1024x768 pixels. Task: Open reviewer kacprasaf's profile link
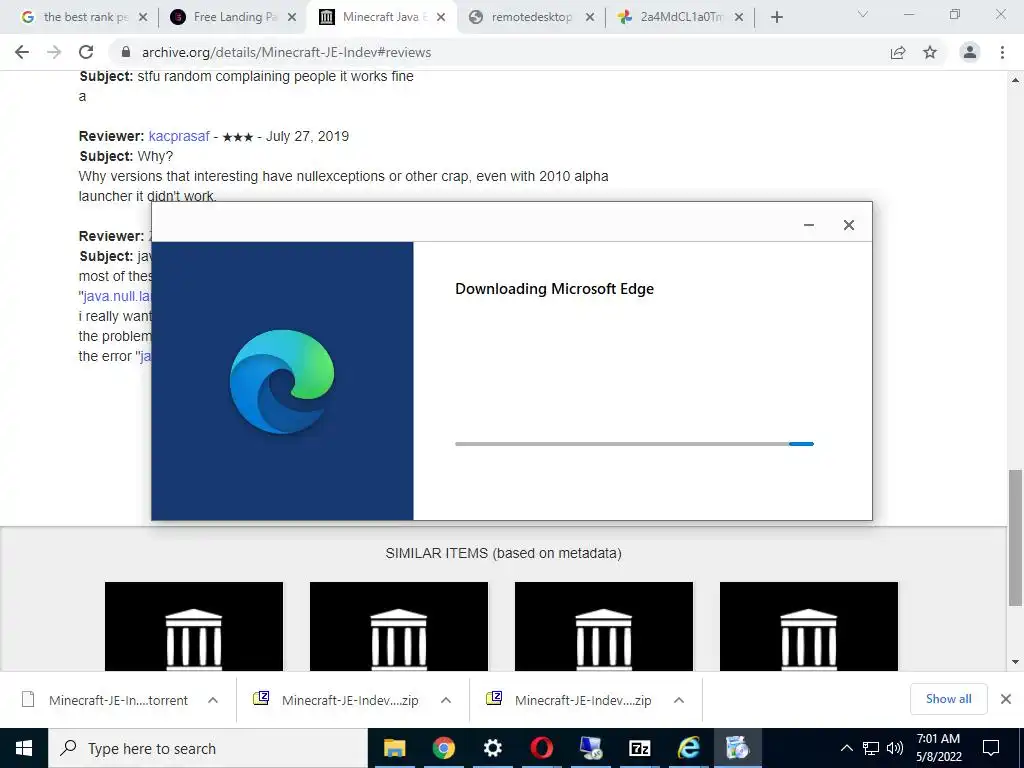179,136
